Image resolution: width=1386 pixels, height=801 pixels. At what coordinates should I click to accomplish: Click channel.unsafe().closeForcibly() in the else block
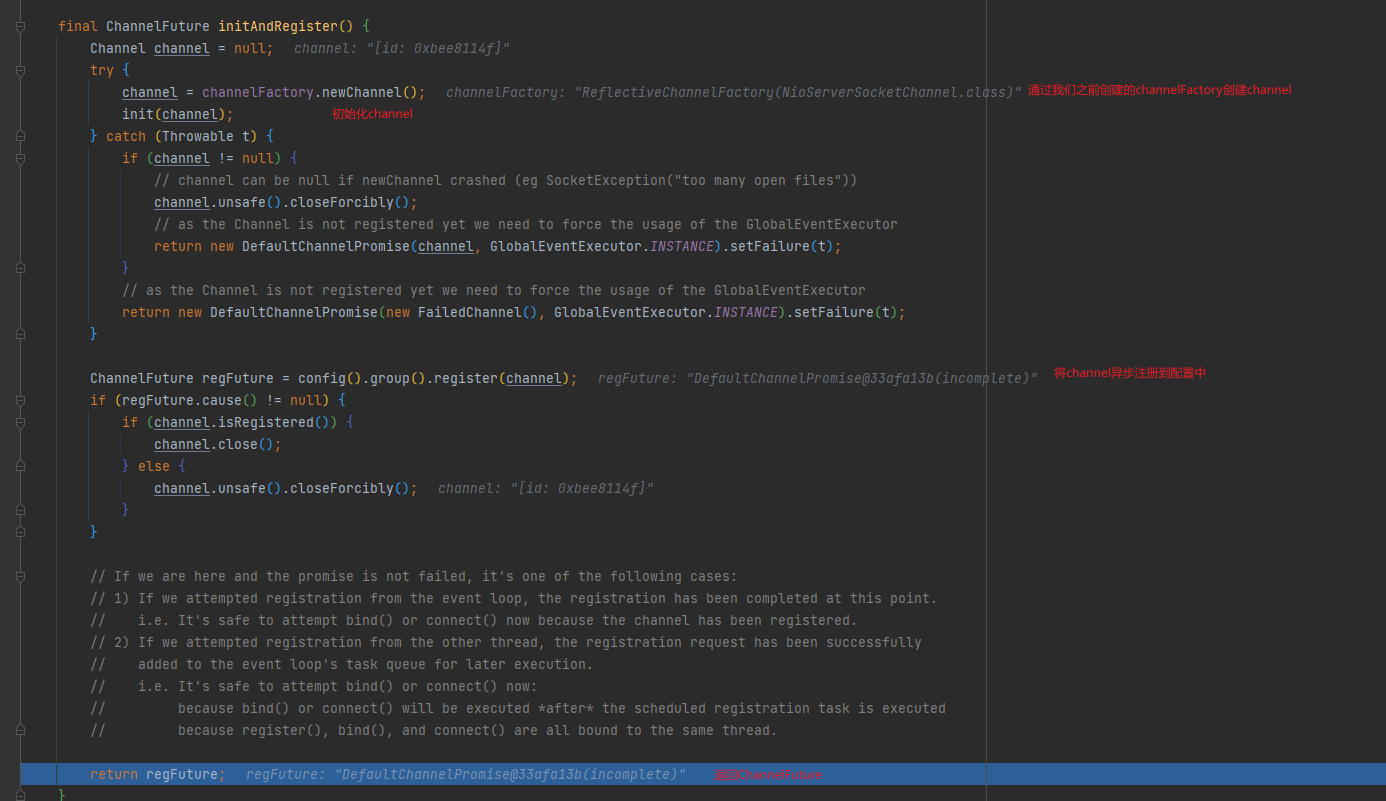pos(282,489)
